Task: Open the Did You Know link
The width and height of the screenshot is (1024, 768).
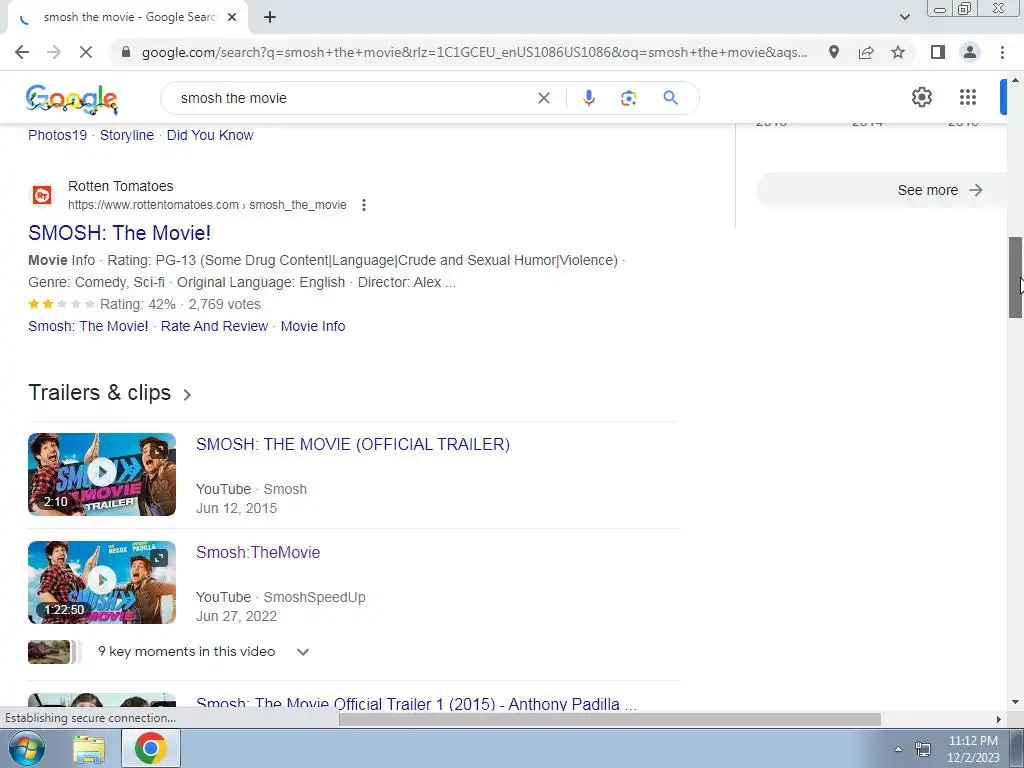Action: [x=210, y=135]
